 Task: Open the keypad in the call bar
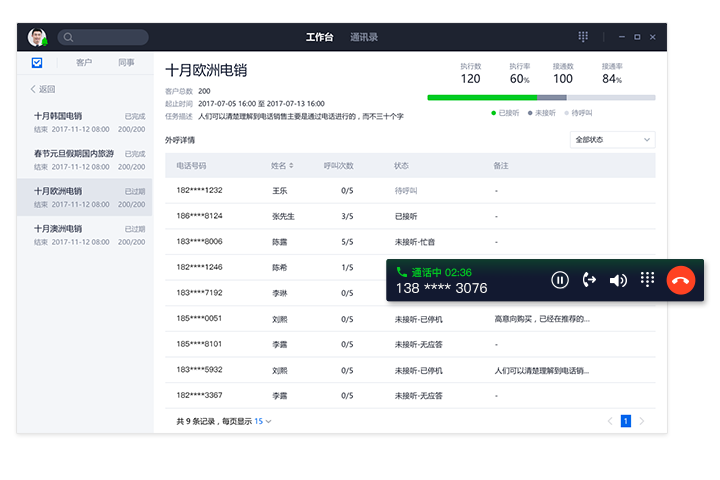point(647,279)
